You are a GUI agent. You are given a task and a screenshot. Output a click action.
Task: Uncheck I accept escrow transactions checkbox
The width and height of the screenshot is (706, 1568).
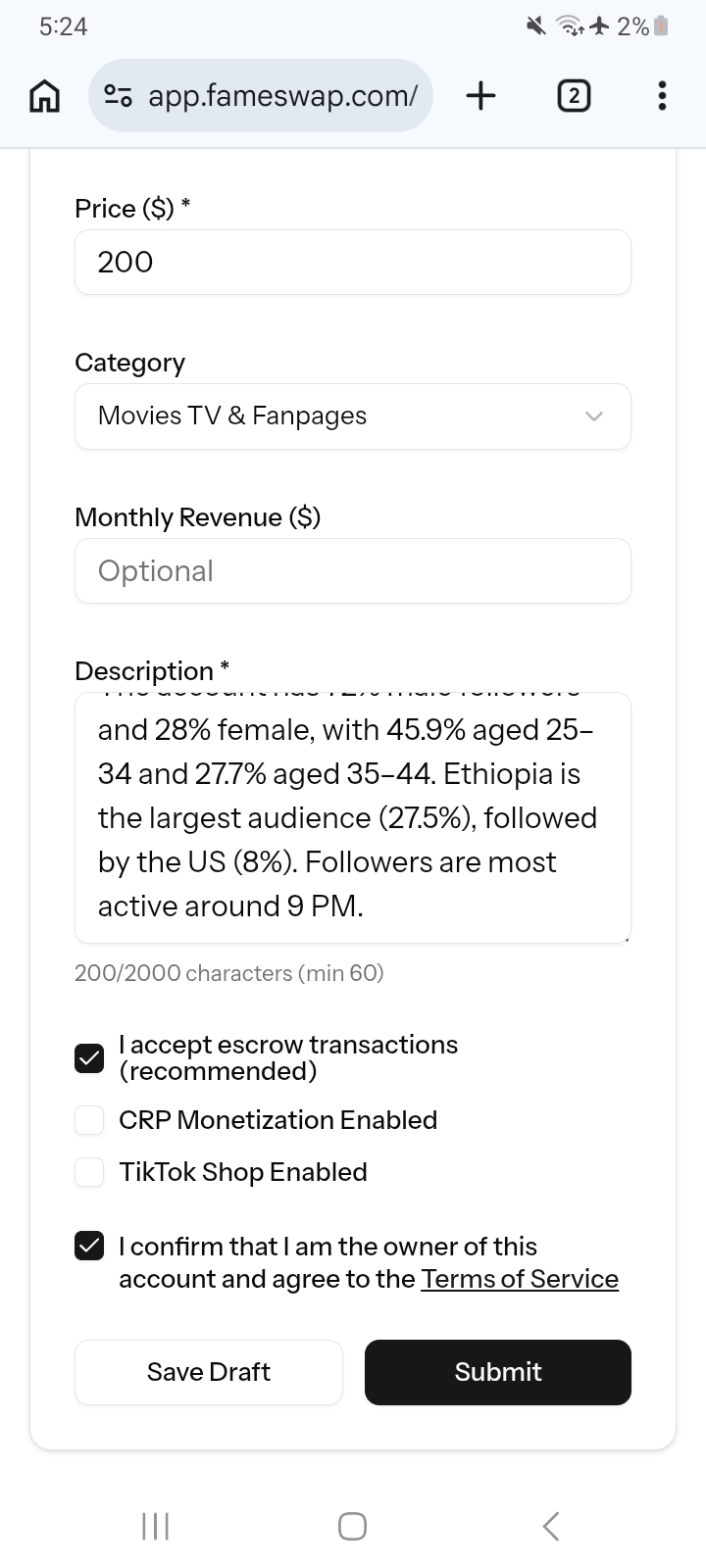(89, 1058)
